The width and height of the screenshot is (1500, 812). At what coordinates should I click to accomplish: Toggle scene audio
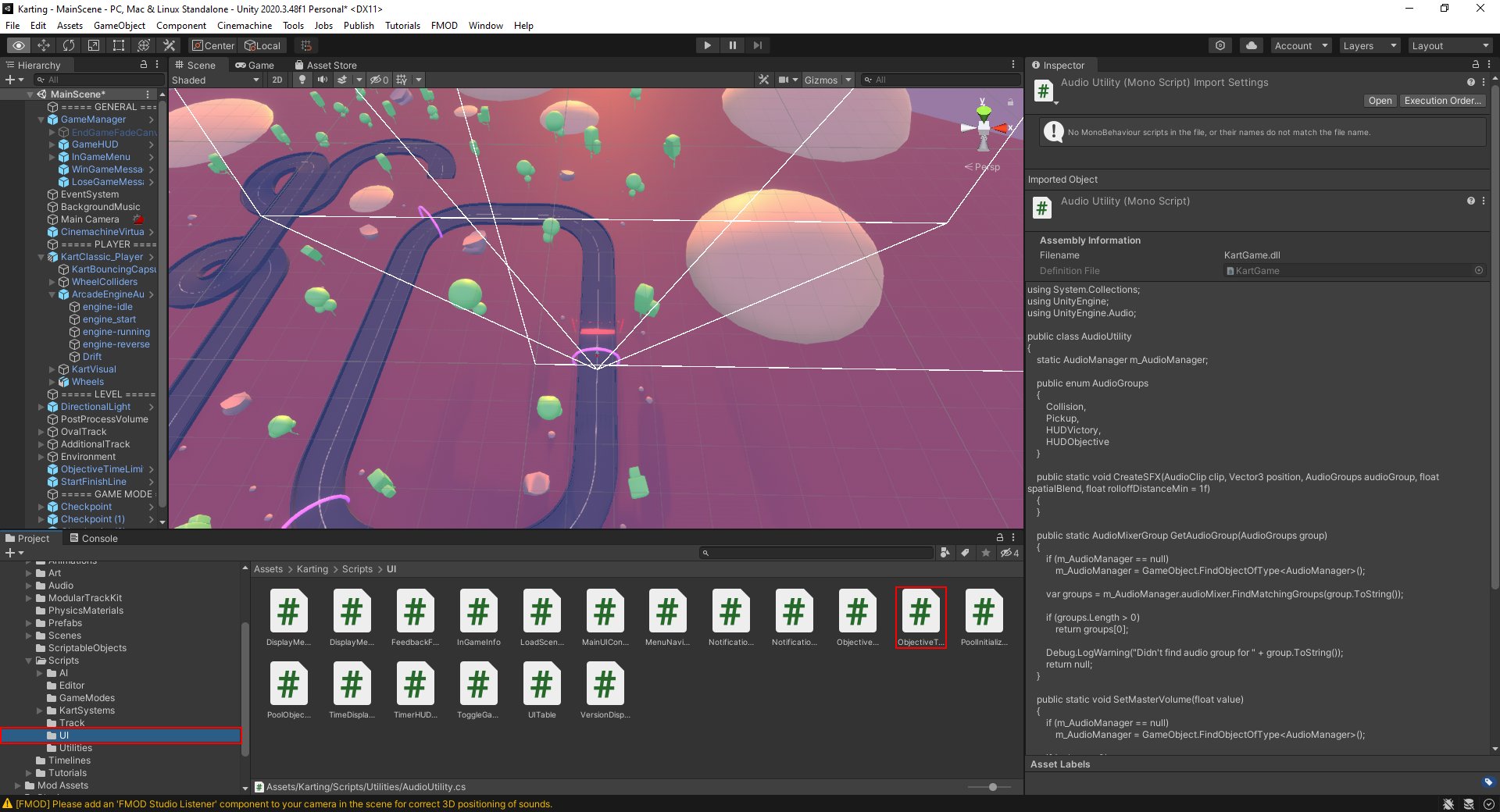(322, 80)
